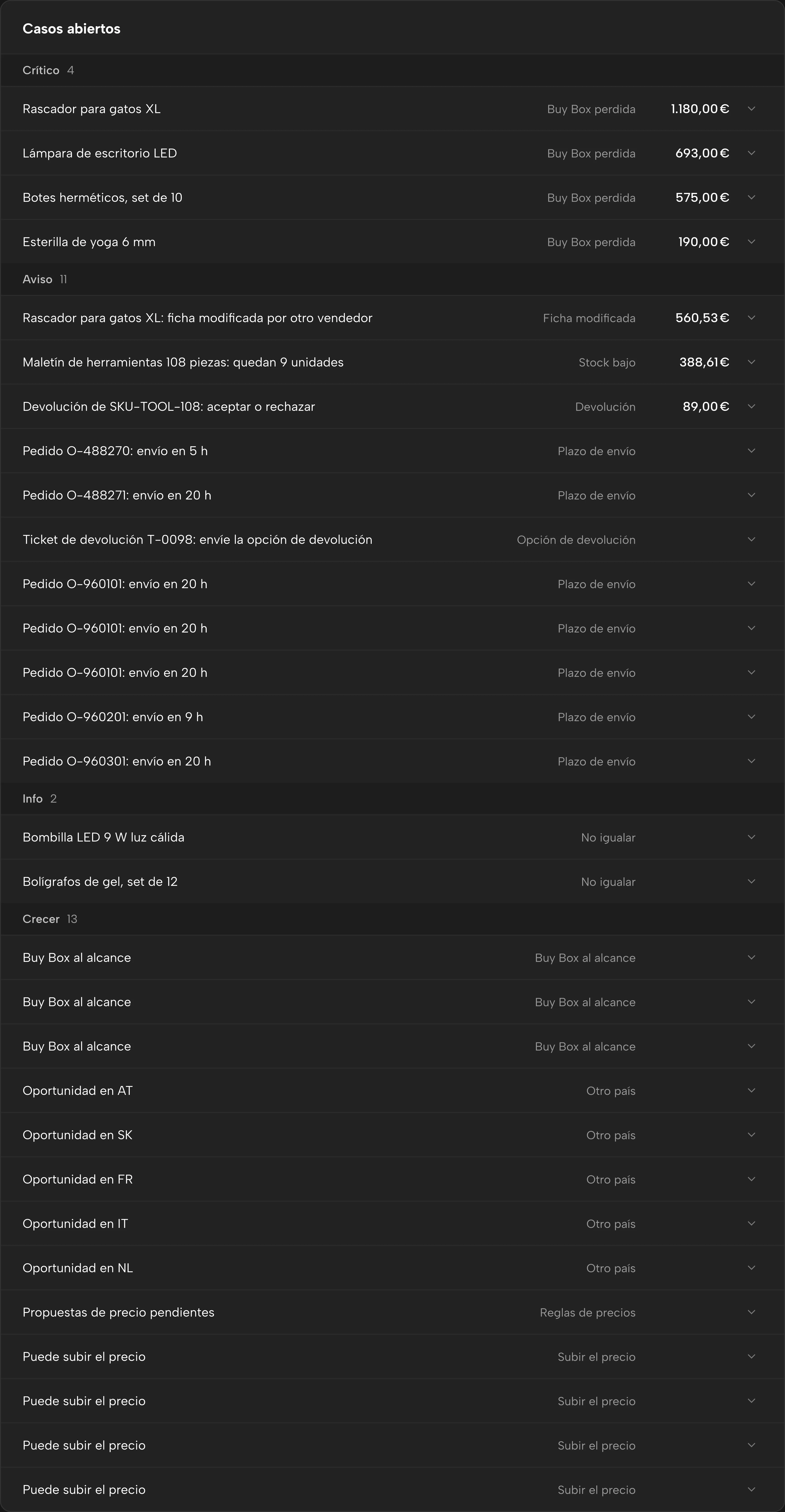Click the Maletín de herramientas 108 piezas row
This screenshot has height=1512, width=785.
(392, 362)
